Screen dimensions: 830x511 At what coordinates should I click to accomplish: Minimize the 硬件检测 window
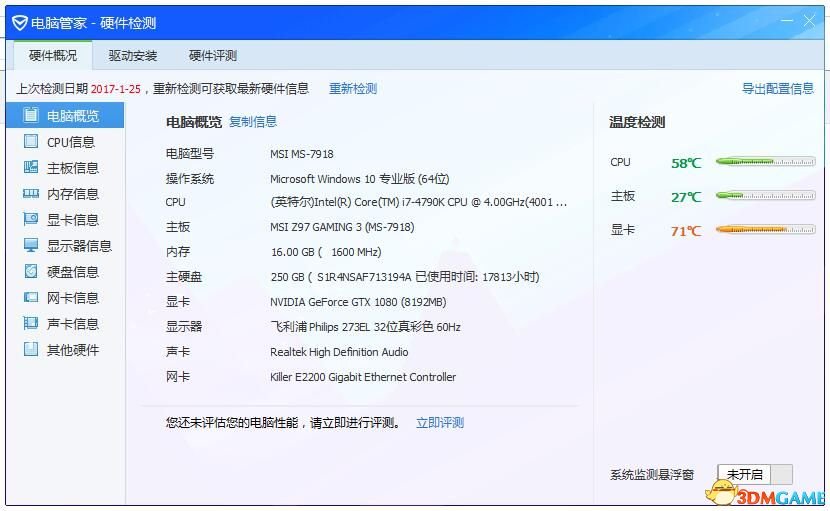787,21
